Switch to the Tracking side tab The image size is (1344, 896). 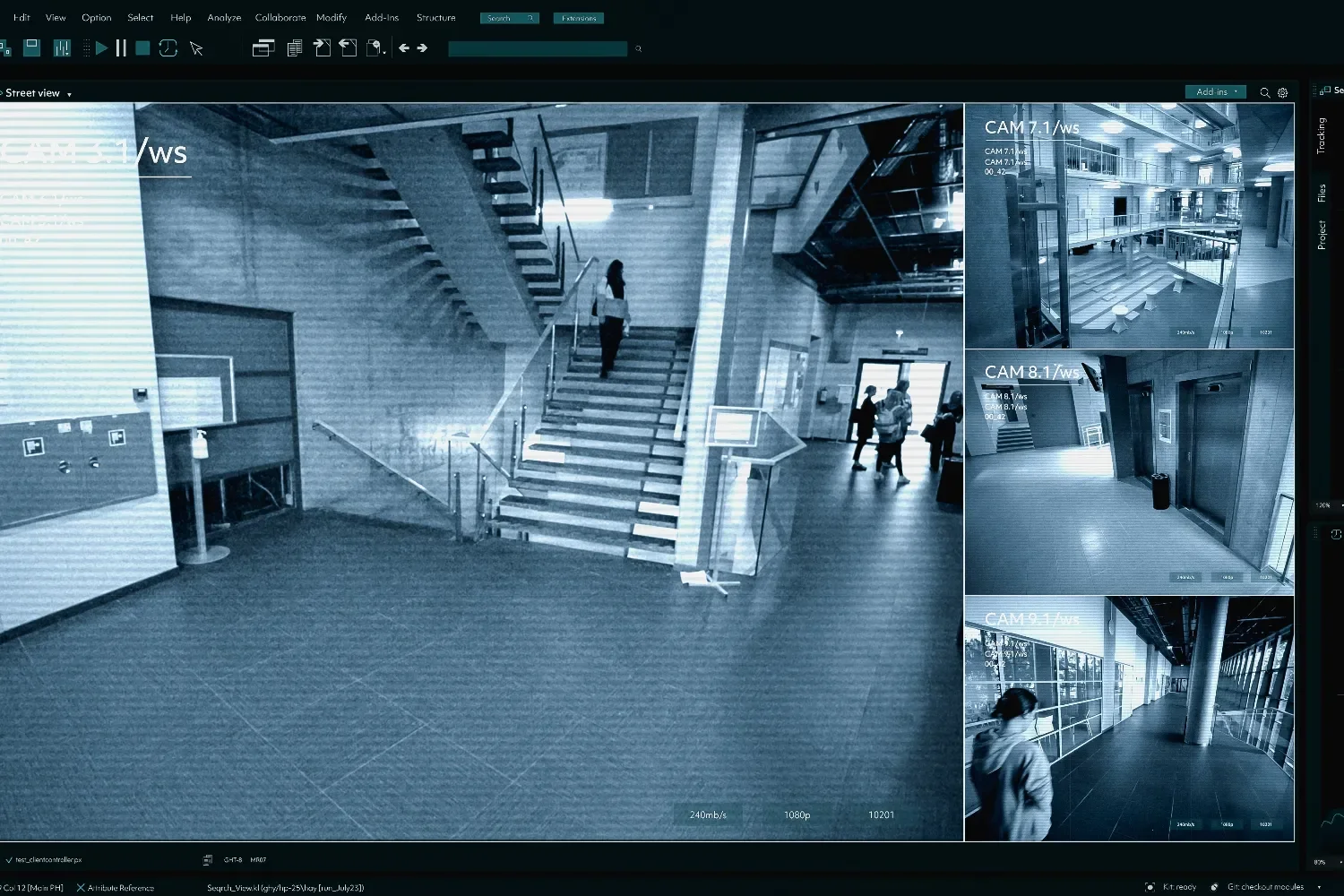(1322, 135)
